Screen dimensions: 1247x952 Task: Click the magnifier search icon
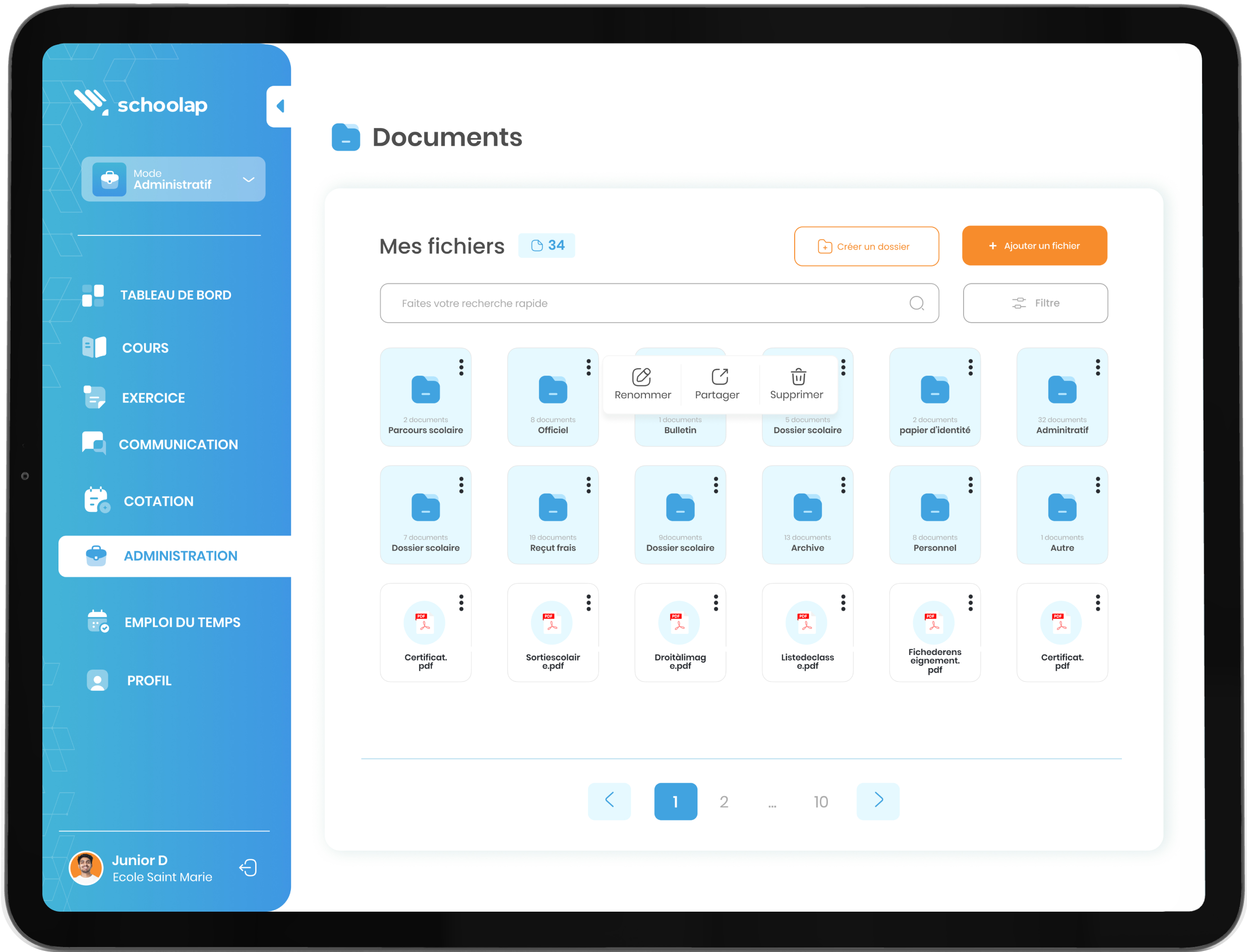[916, 303]
